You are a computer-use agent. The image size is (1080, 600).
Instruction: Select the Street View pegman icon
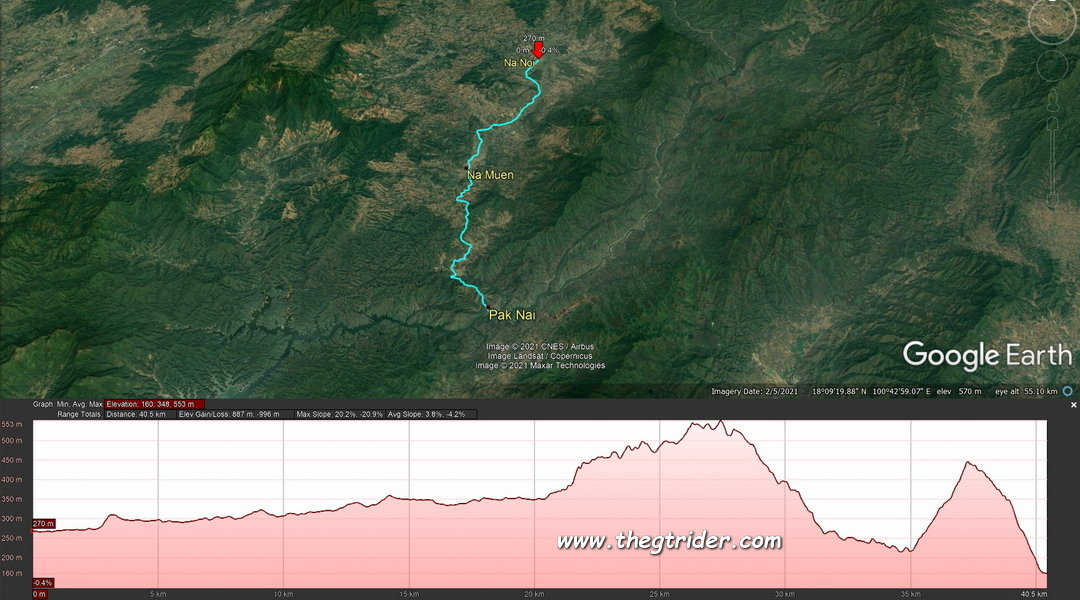[x=1052, y=102]
